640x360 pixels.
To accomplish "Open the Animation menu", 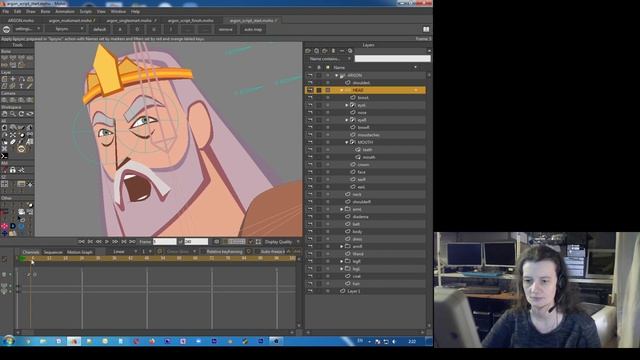I will tap(64, 11).
